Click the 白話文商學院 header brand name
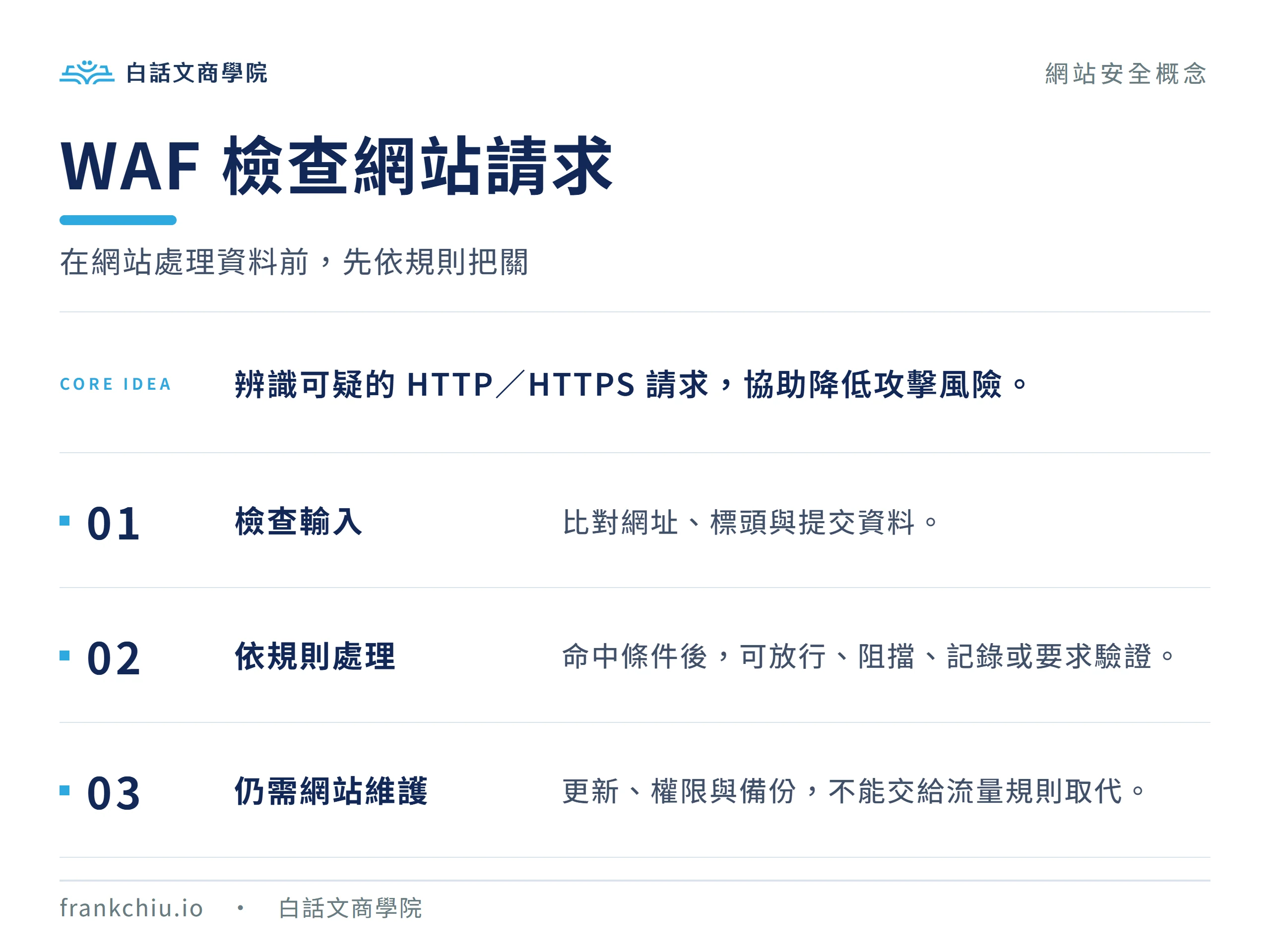 (196, 73)
